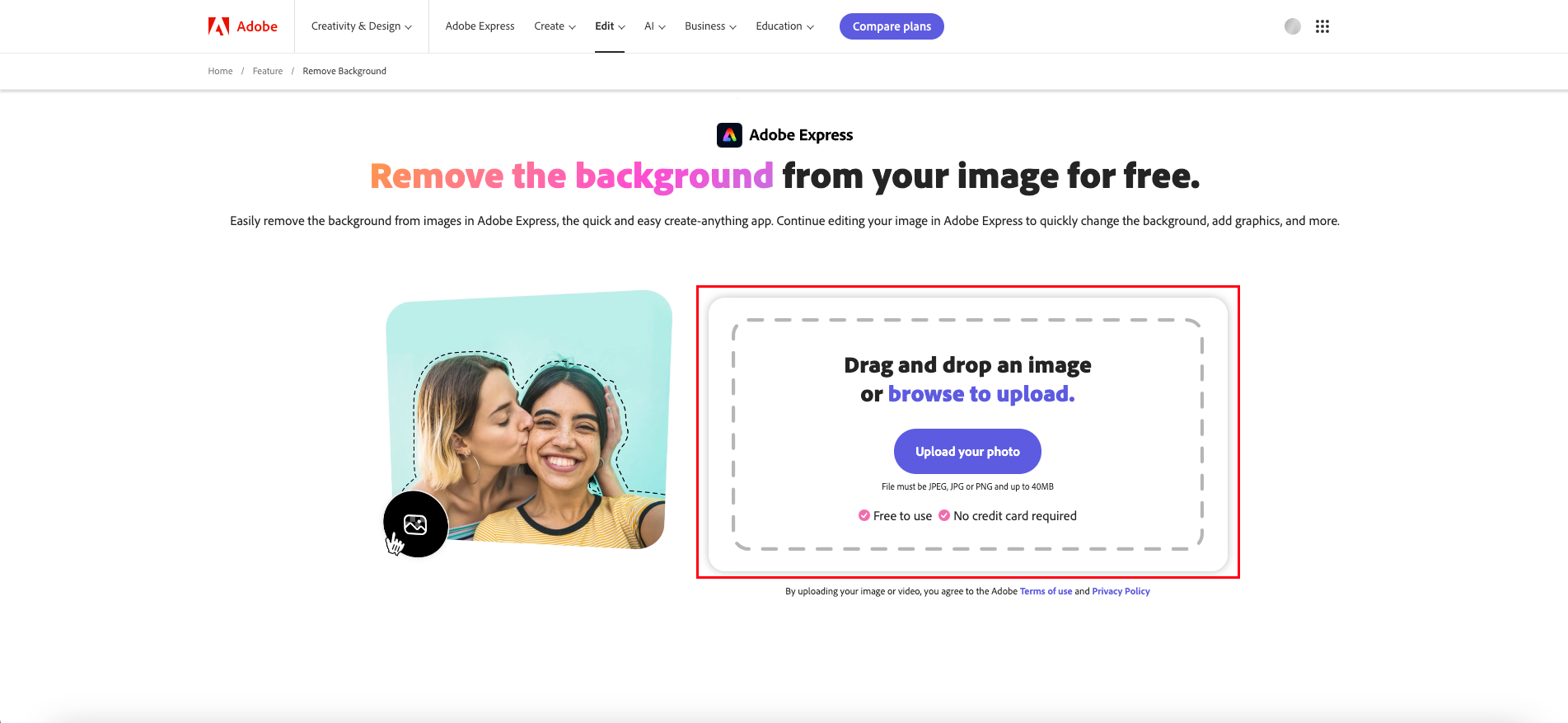The height and width of the screenshot is (723, 1568).
Task: Click the Adobe Express app logo icon
Action: click(729, 135)
